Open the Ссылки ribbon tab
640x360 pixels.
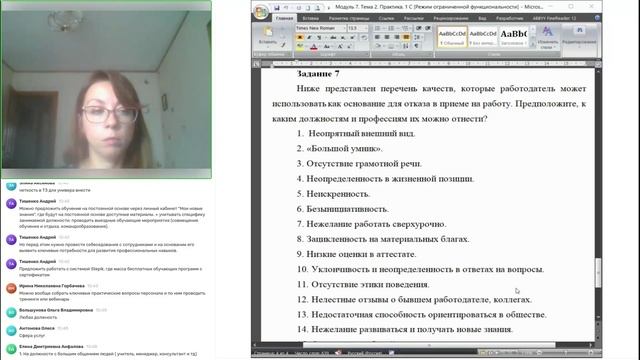click(386, 18)
